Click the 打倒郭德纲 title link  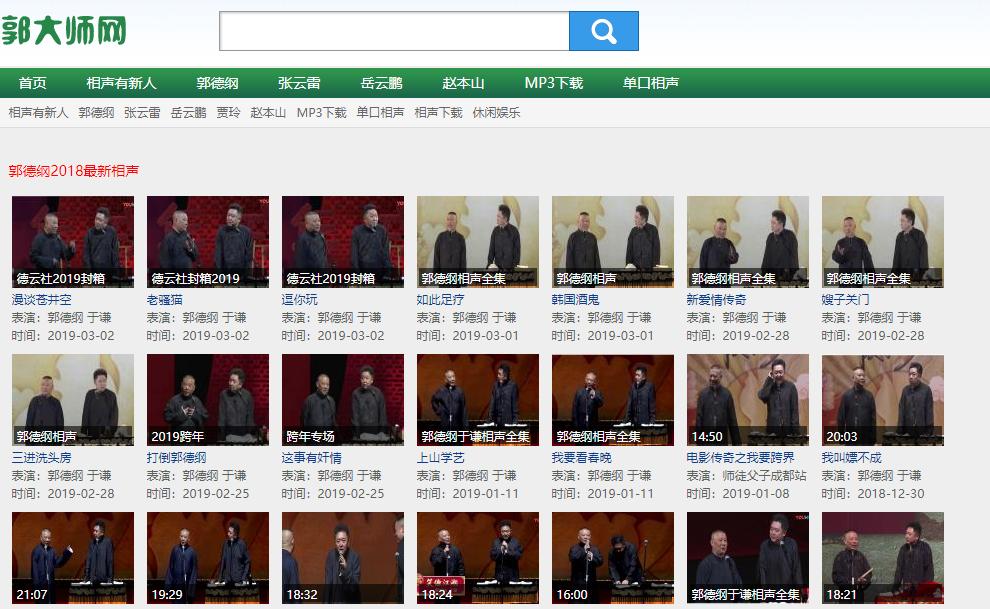click(177, 458)
